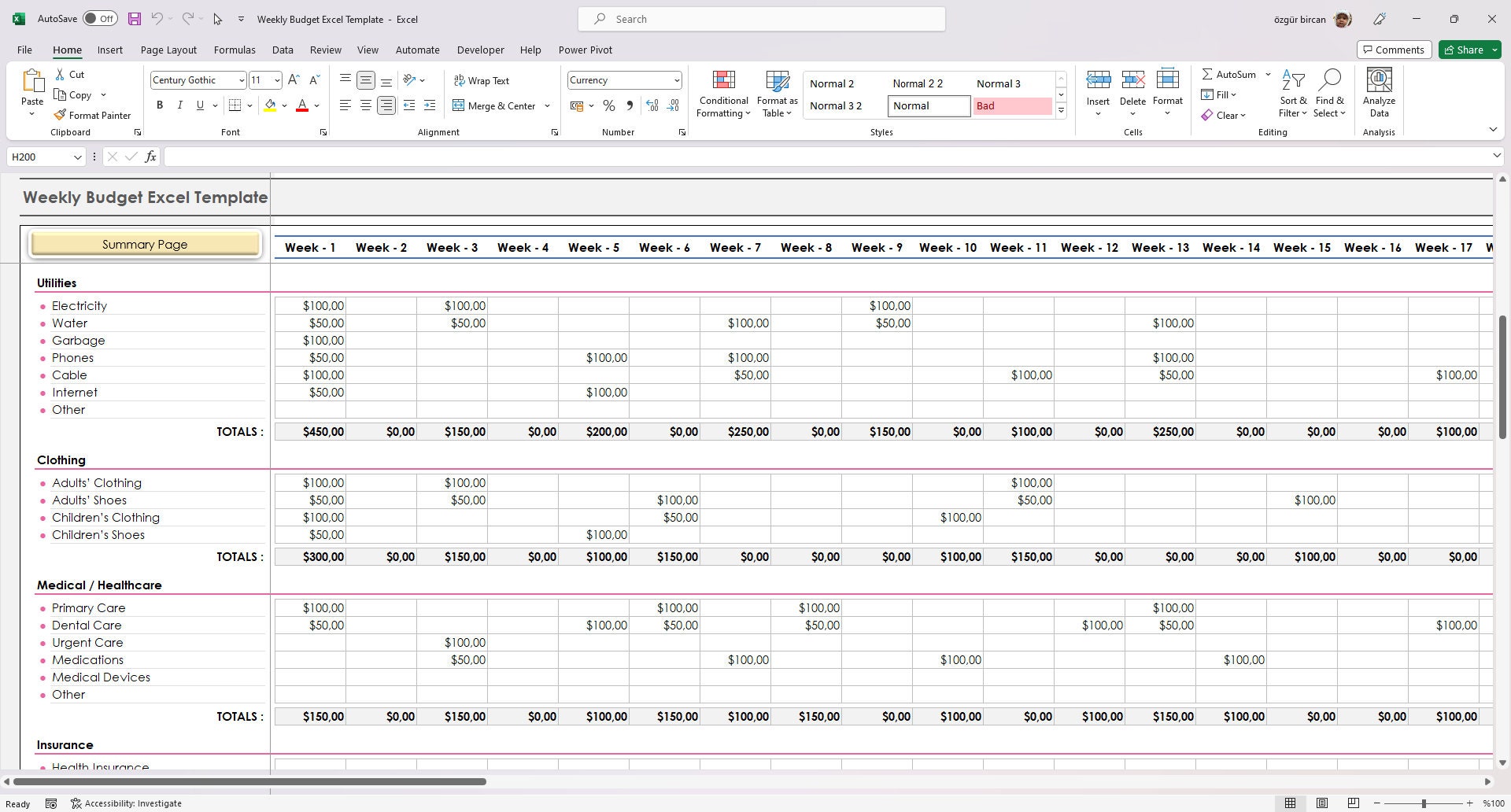This screenshot has width=1511, height=812.
Task: Click in the Search box
Action: [x=761, y=19]
